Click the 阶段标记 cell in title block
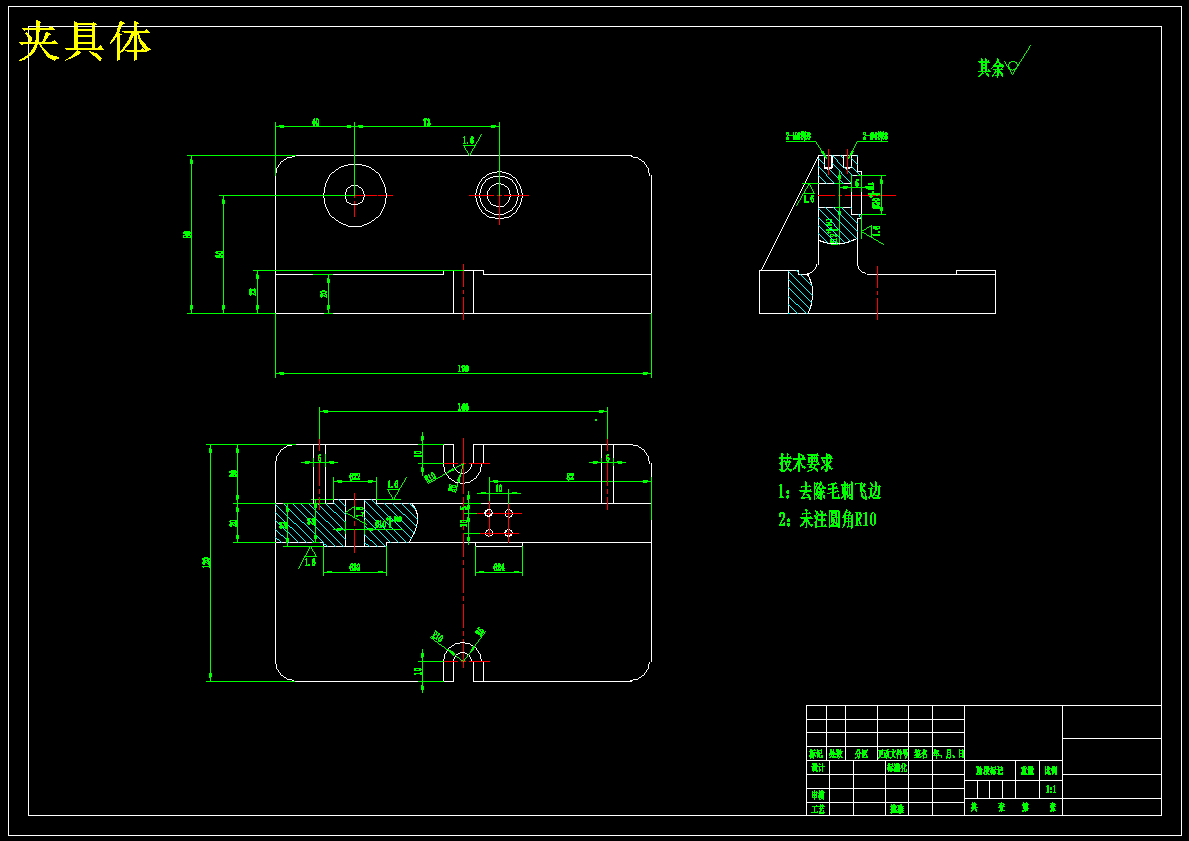 click(990, 770)
